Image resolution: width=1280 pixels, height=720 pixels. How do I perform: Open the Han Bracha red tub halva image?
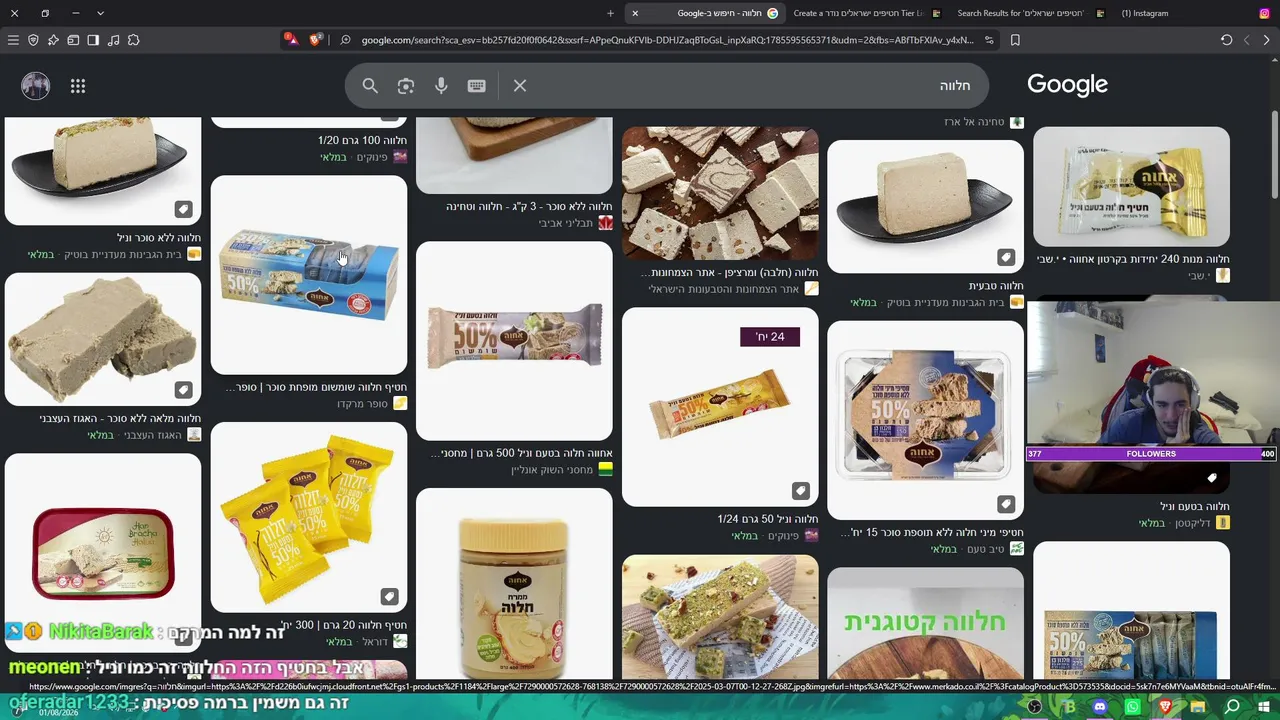[103, 552]
